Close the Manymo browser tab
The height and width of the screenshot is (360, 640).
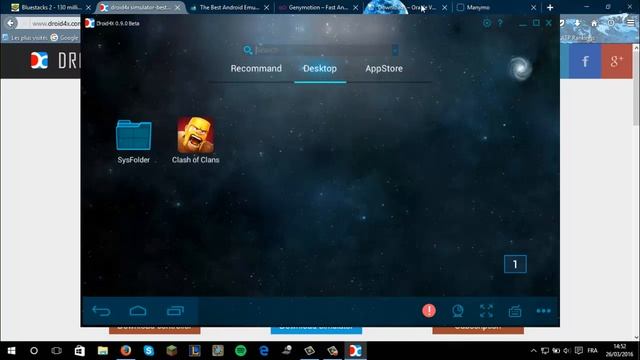(533, 7)
